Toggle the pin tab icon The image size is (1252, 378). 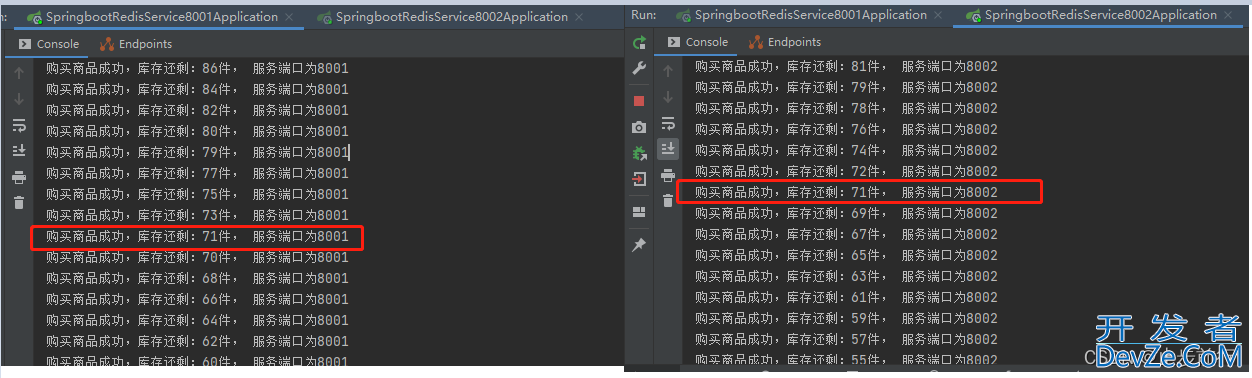(639, 244)
